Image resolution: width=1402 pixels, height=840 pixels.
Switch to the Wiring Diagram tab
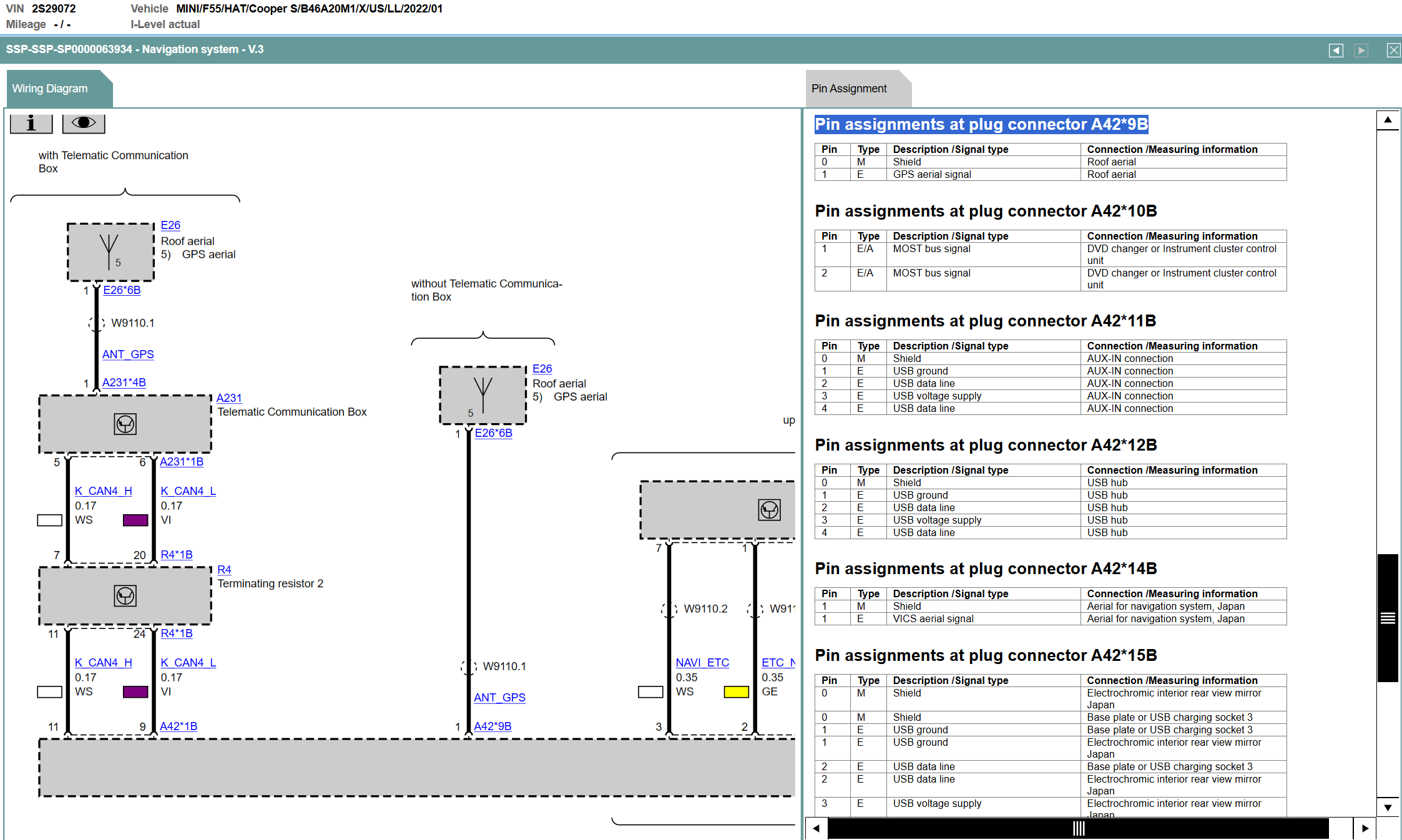[x=59, y=89]
